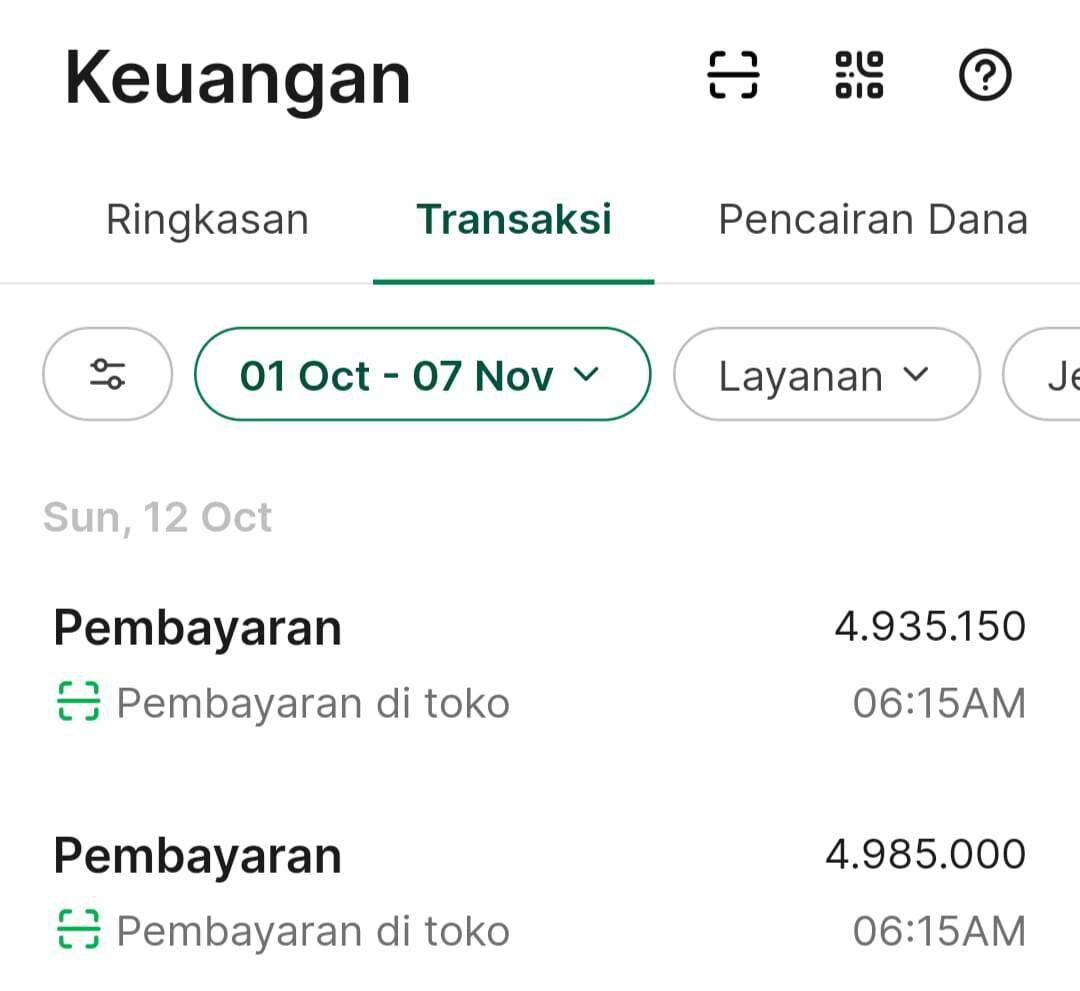
Task: Tap scan icon beside 4.985.000 payment
Action: click(77, 930)
